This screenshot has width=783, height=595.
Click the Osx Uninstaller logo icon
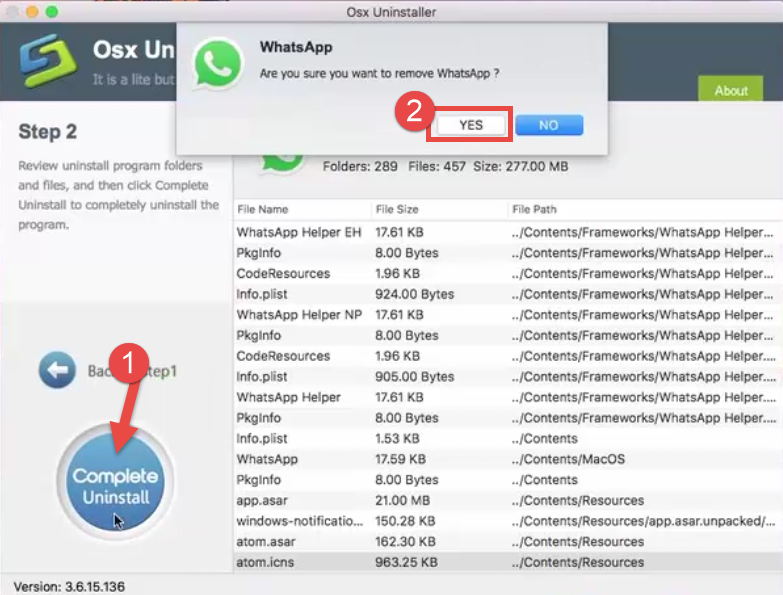coord(48,61)
